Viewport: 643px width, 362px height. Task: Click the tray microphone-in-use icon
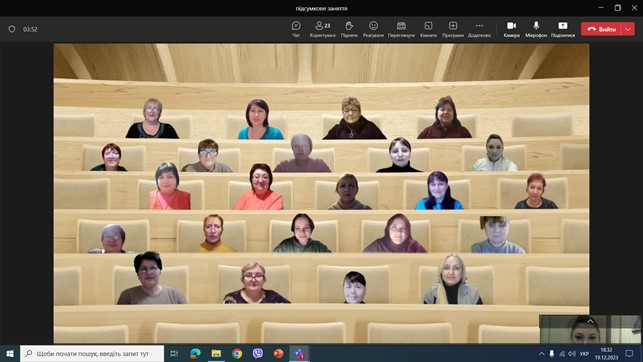552,353
